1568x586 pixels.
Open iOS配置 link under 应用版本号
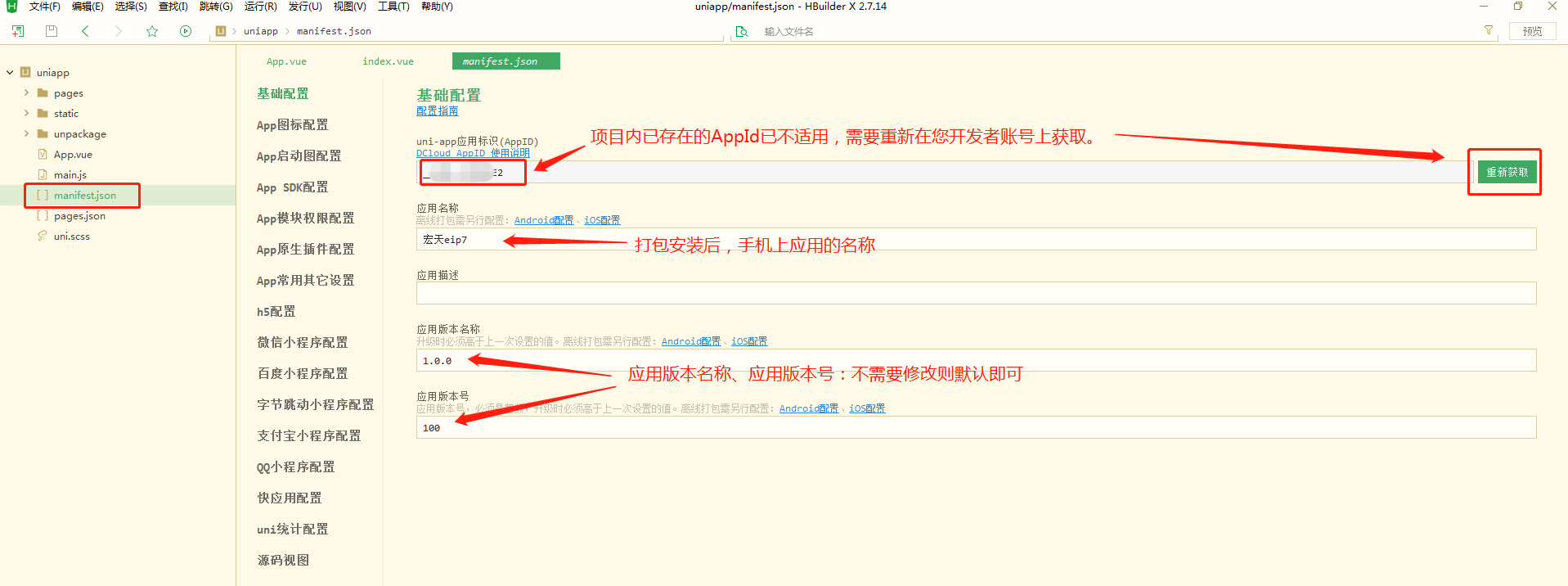[867, 408]
